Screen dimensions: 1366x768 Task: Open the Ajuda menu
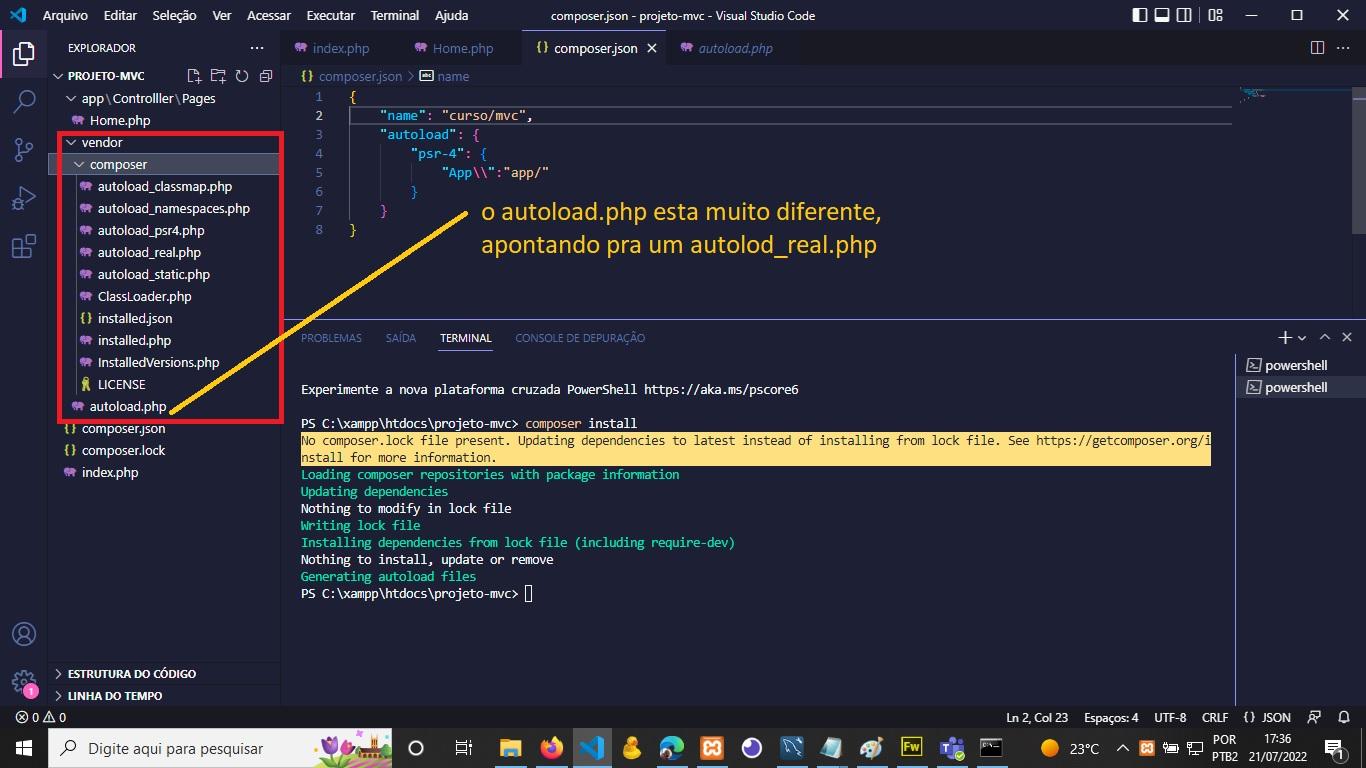click(451, 15)
